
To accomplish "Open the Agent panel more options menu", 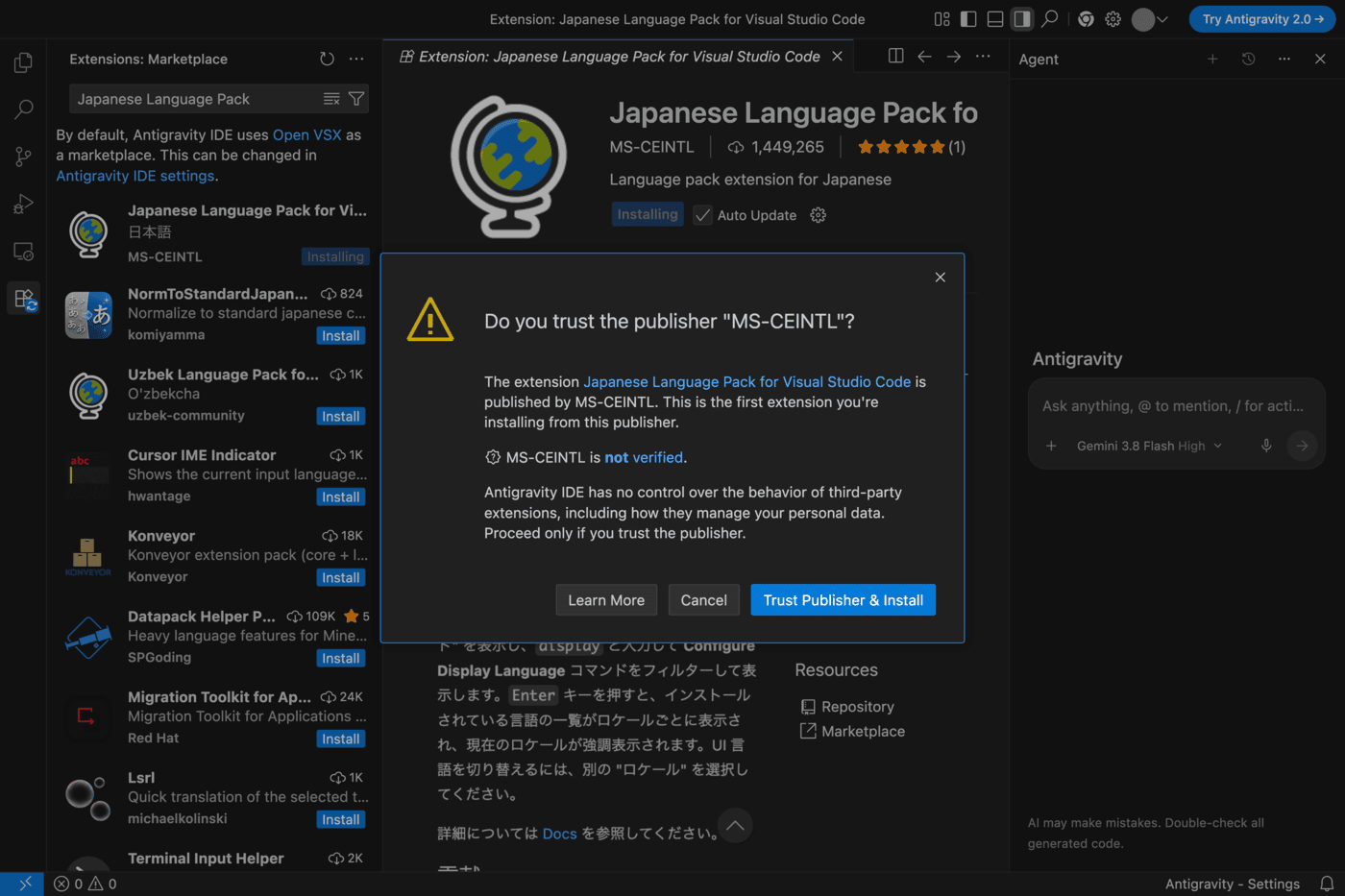I will [x=1284, y=59].
